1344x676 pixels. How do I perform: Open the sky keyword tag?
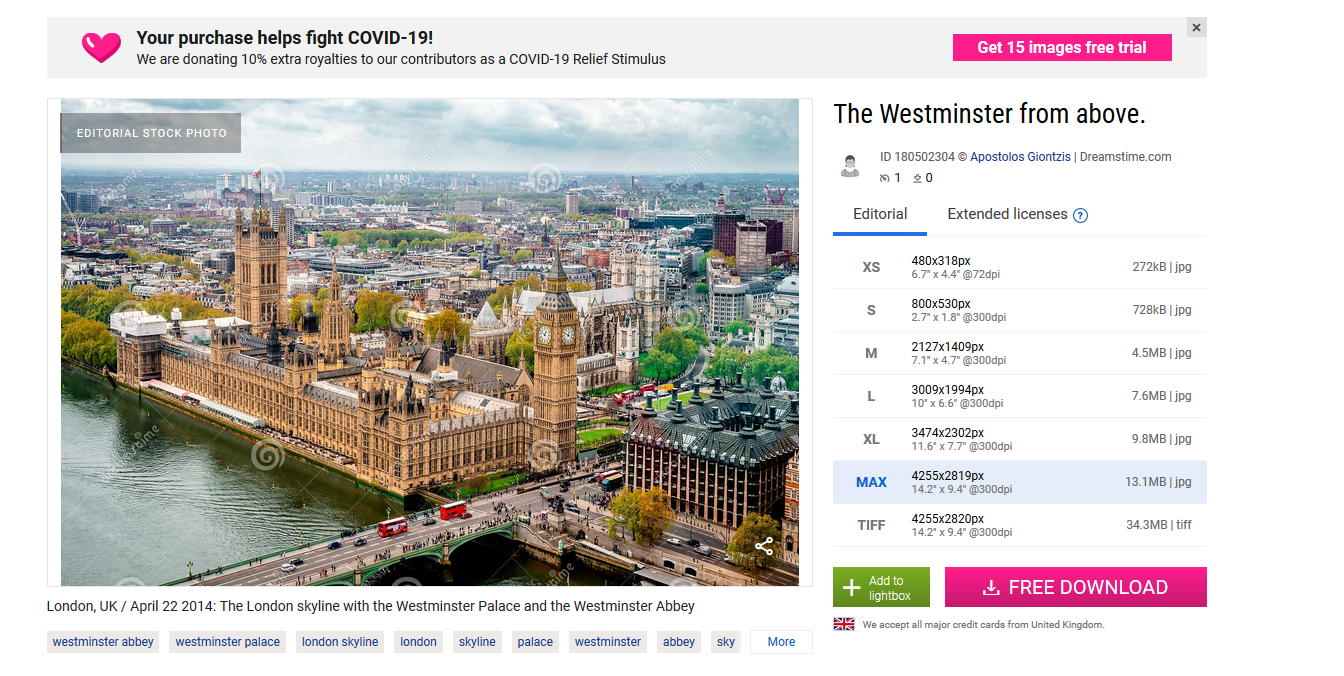726,642
